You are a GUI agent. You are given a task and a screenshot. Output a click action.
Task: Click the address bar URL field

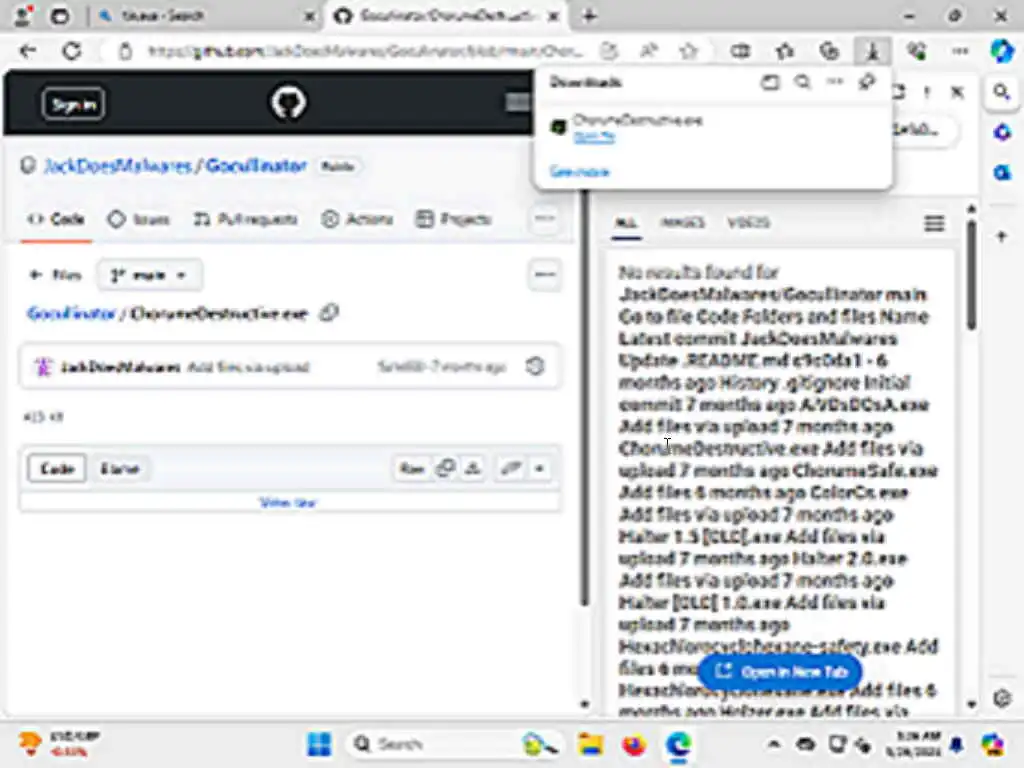pyautogui.click(x=364, y=51)
